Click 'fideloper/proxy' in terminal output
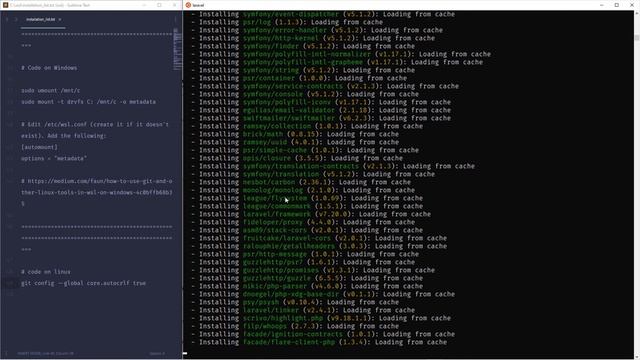The image size is (640, 360). [x=273, y=222]
